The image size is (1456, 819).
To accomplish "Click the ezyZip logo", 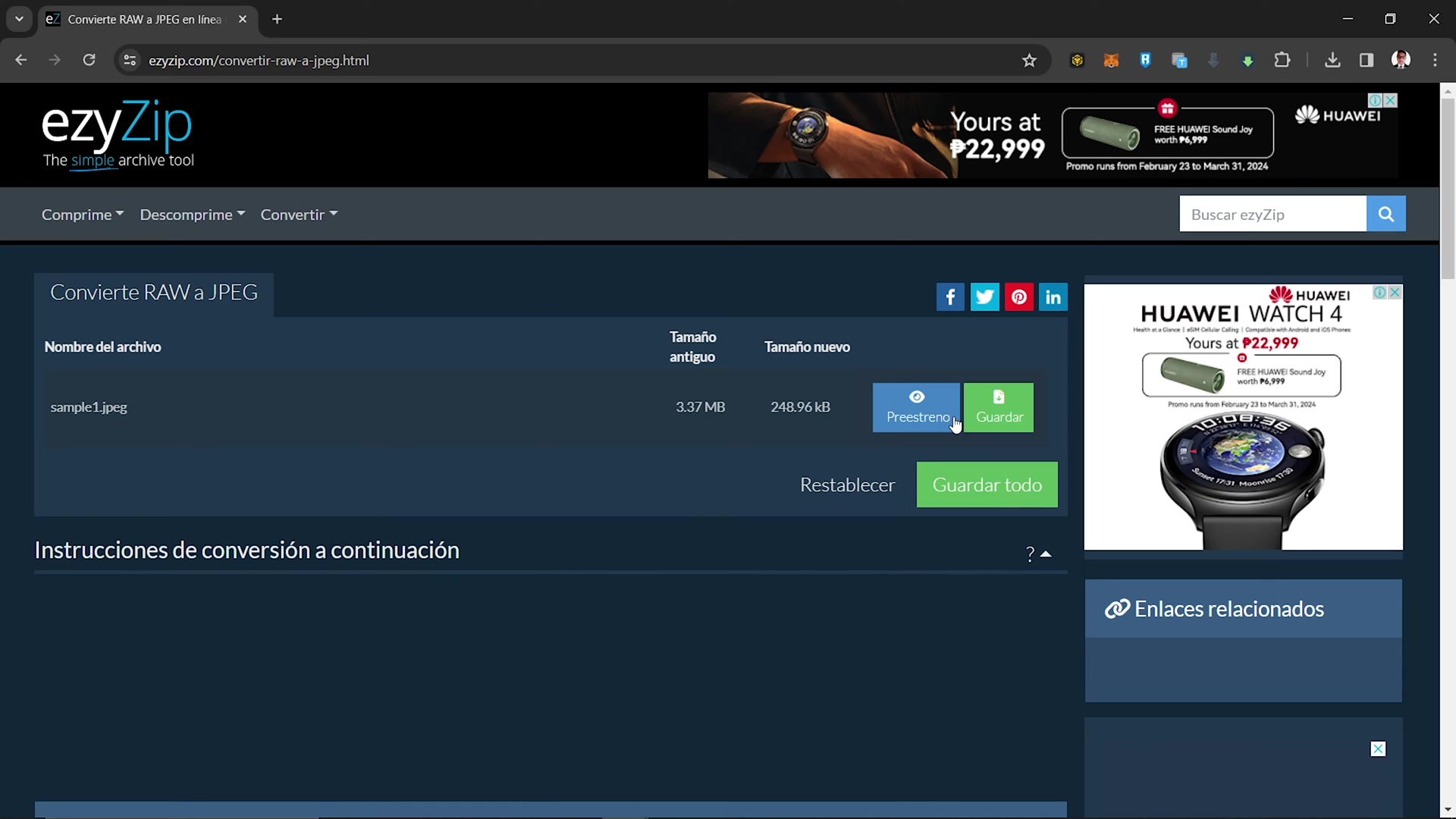I will [118, 134].
